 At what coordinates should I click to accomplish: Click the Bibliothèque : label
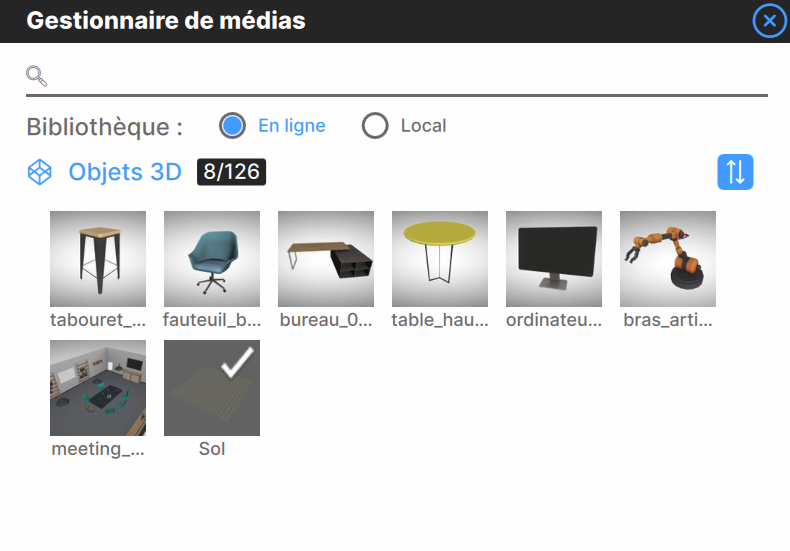(x=104, y=126)
